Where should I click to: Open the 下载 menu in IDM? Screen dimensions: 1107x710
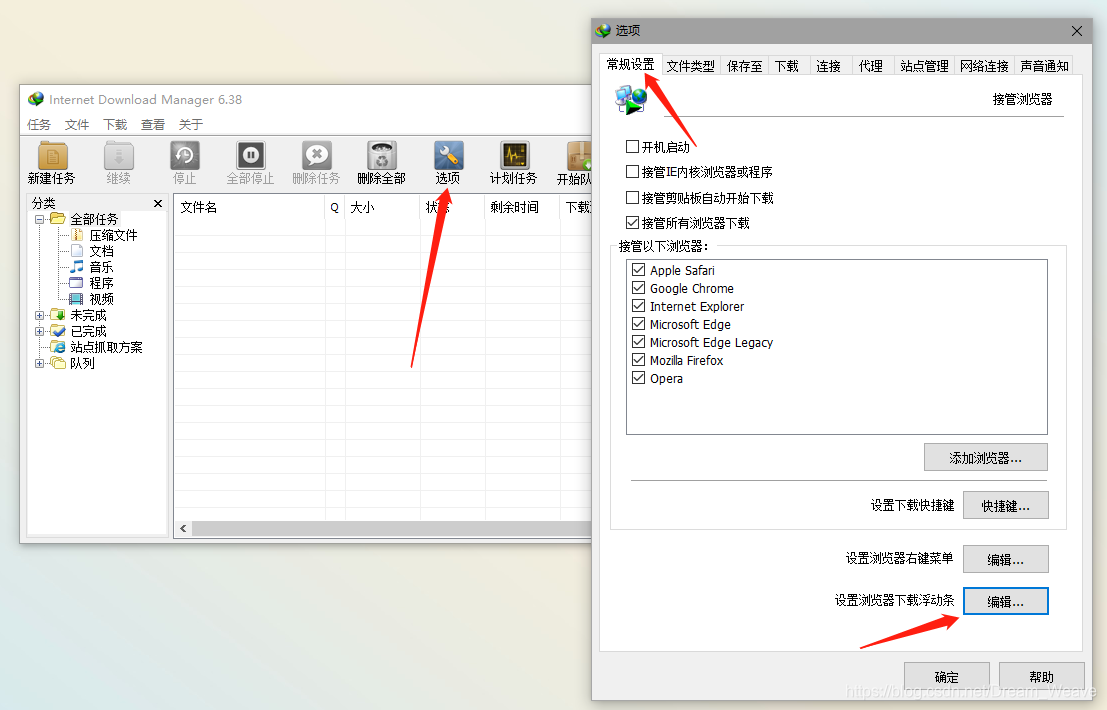coord(115,124)
